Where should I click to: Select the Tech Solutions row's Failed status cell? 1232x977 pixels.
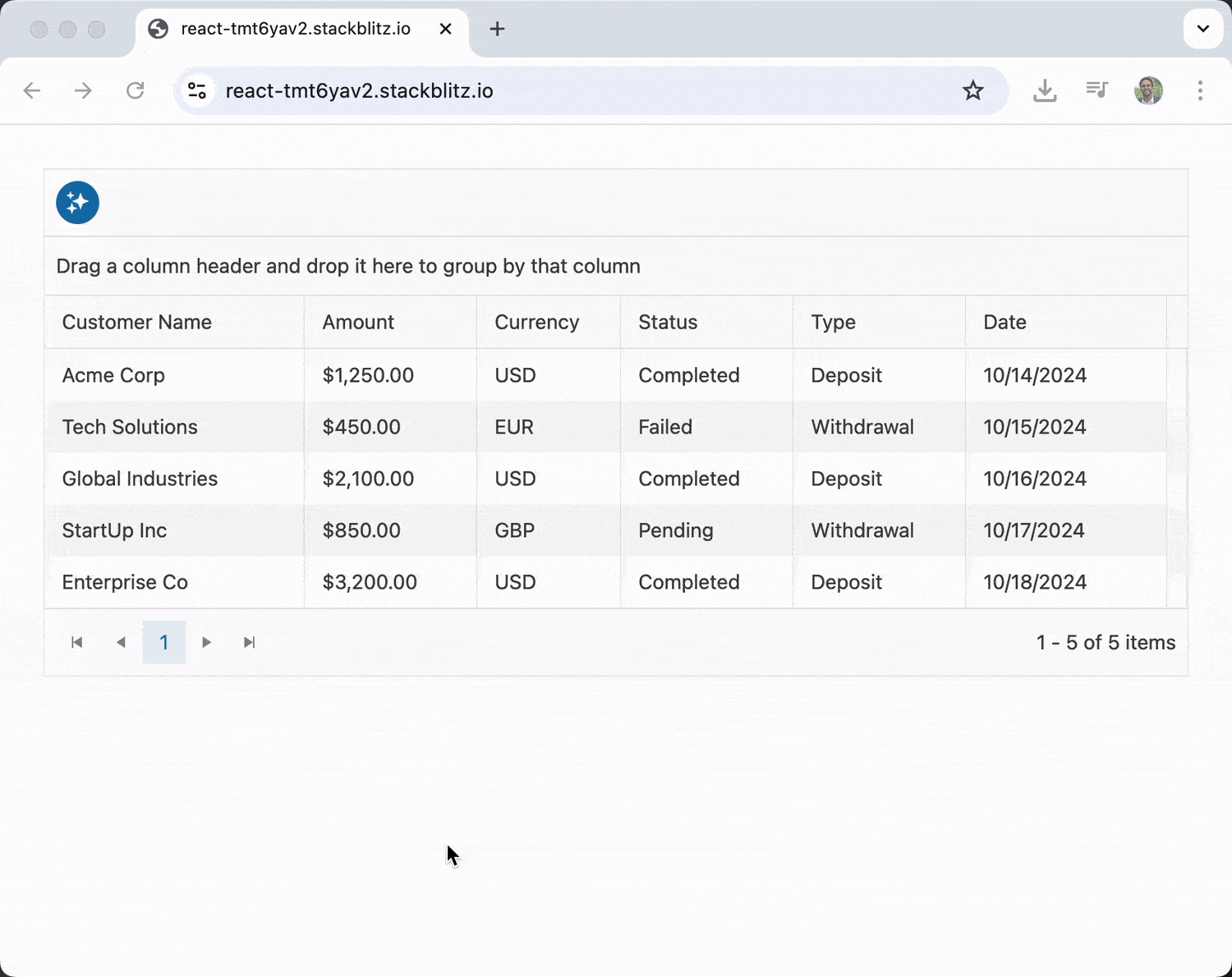tap(665, 427)
